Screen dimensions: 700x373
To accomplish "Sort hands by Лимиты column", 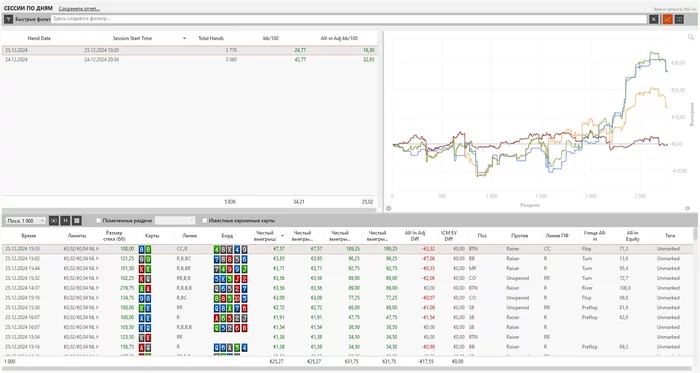I will 77,236.
